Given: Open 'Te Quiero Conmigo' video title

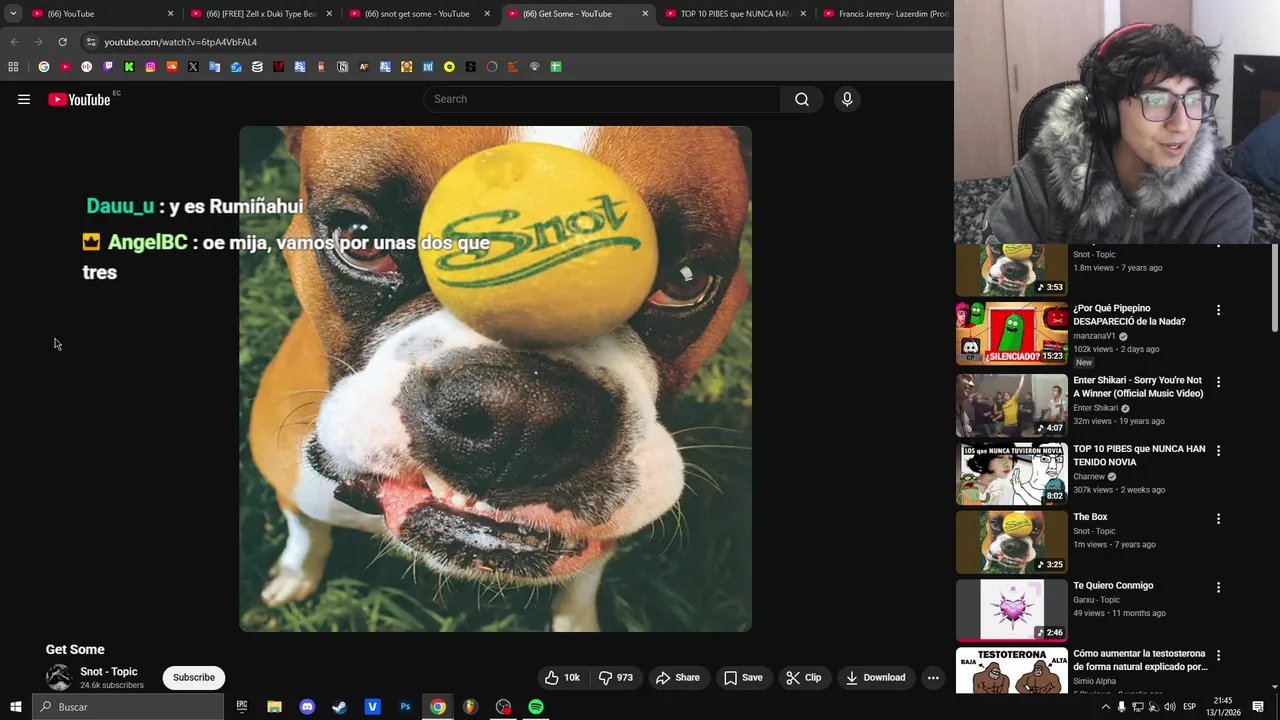Looking at the screenshot, I should pyautogui.click(x=1113, y=585).
